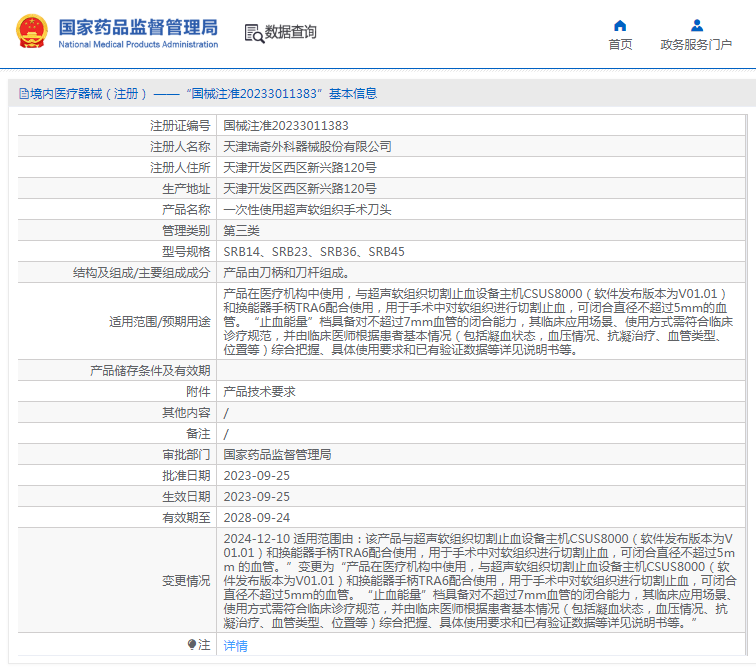
Task: Click the 数据查询 heading text
Action: pos(291,32)
